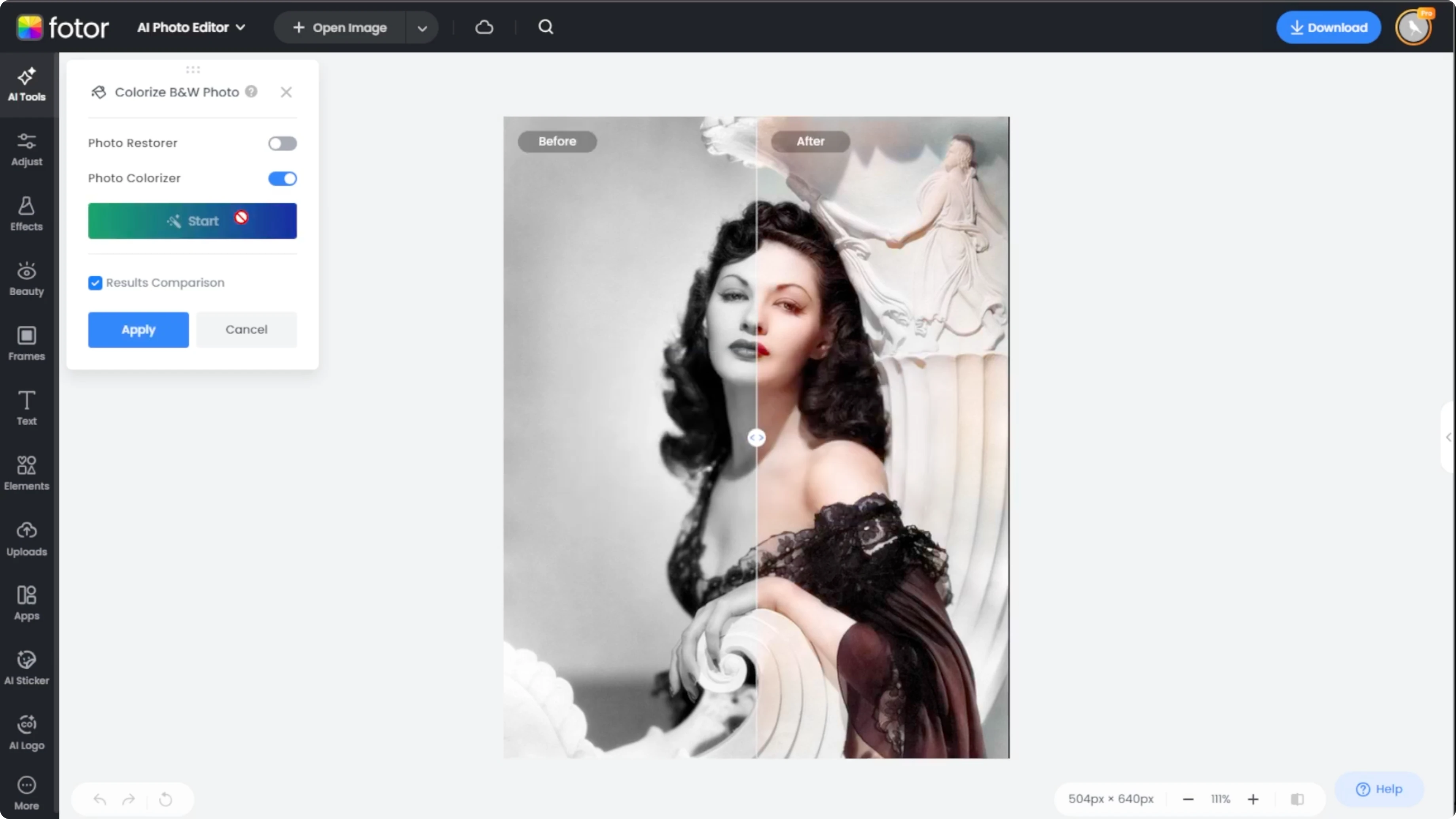Image resolution: width=1456 pixels, height=819 pixels.
Task: Click the Colorize B&W Photo title
Action: pos(177,92)
